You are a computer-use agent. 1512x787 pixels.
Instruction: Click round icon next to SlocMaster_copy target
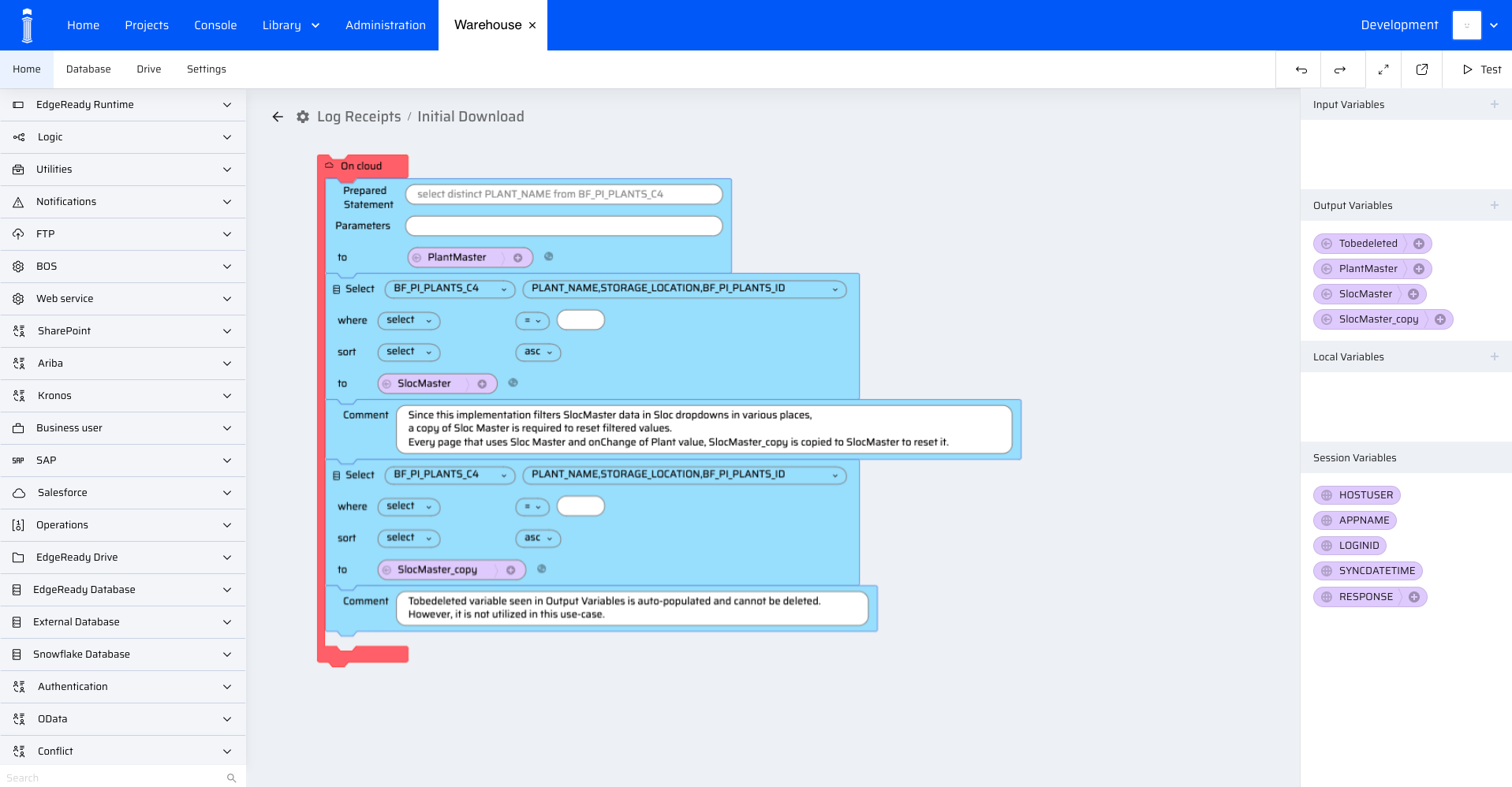pos(542,569)
